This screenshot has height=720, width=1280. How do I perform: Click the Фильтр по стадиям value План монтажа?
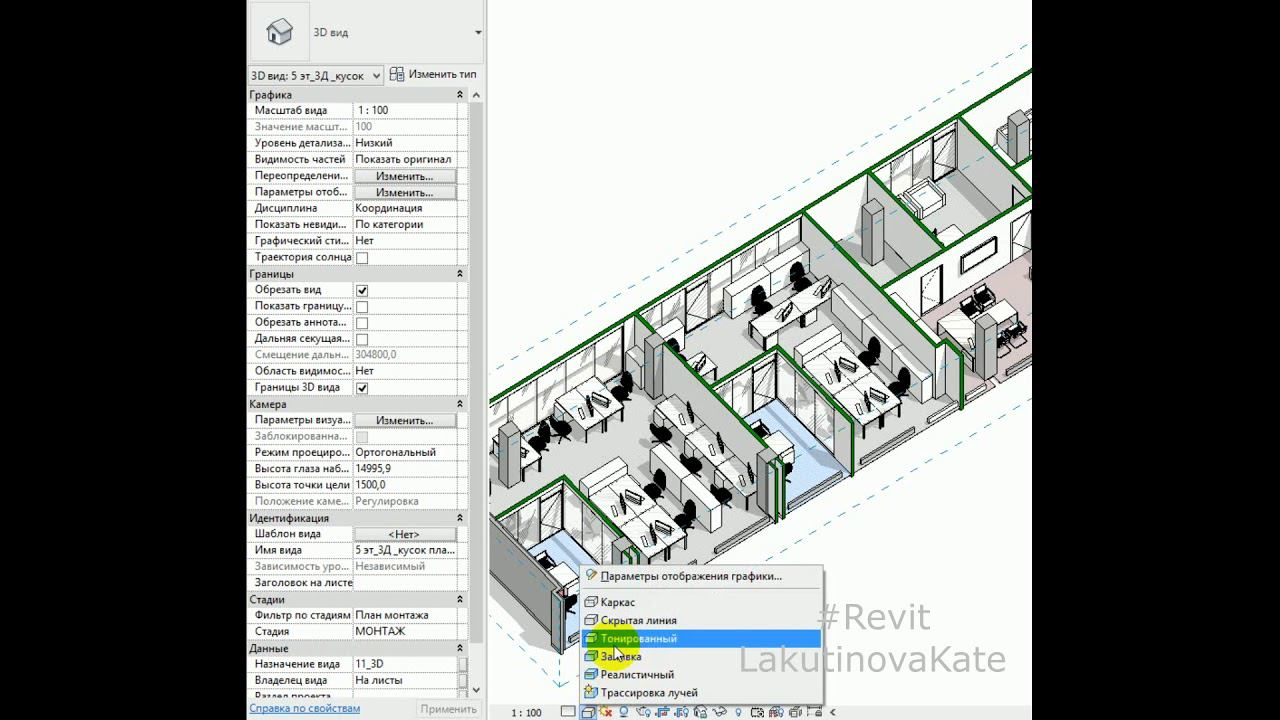pos(404,616)
